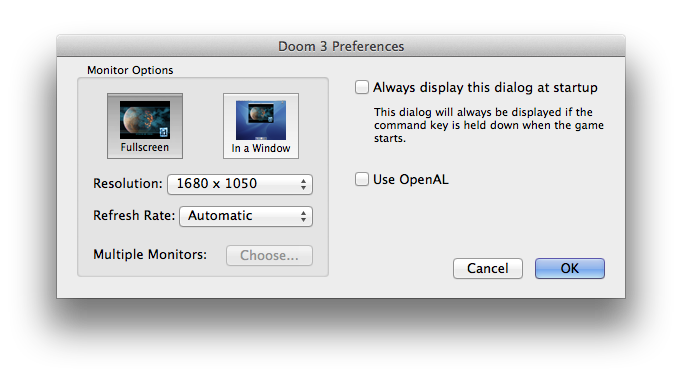Select the Fullscreen display mode icon
Image resolution: width=682 pixels, height=377 pixels.
click(x=145, y=126)
